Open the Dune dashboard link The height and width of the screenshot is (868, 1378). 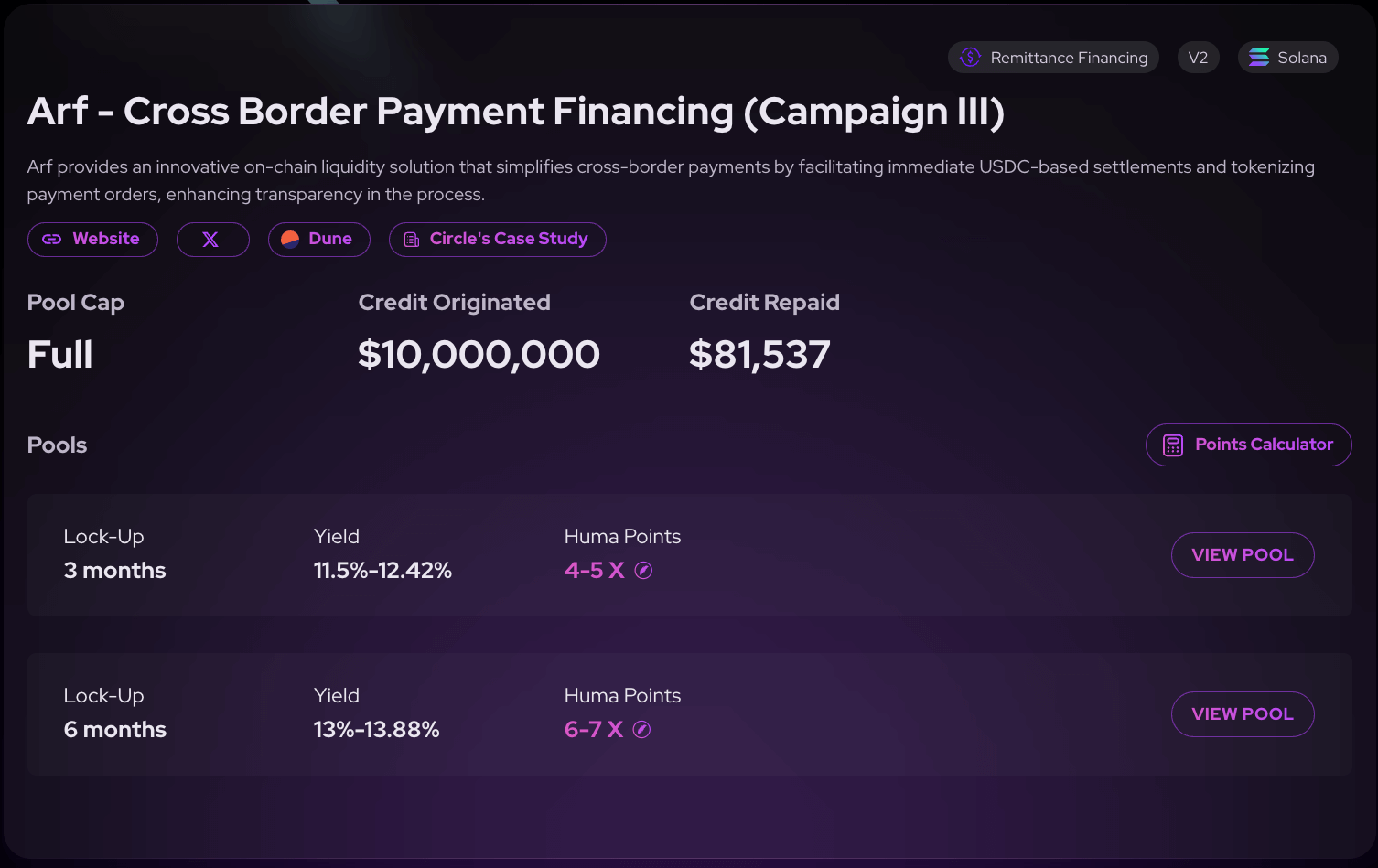coord(319,240)
